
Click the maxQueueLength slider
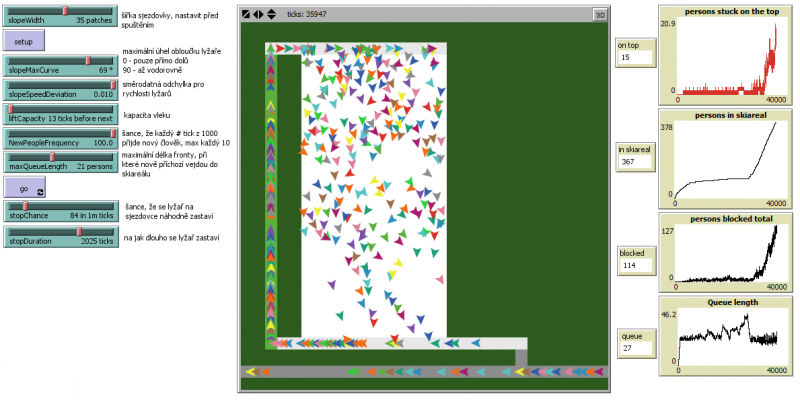click(x=58, y=162)
